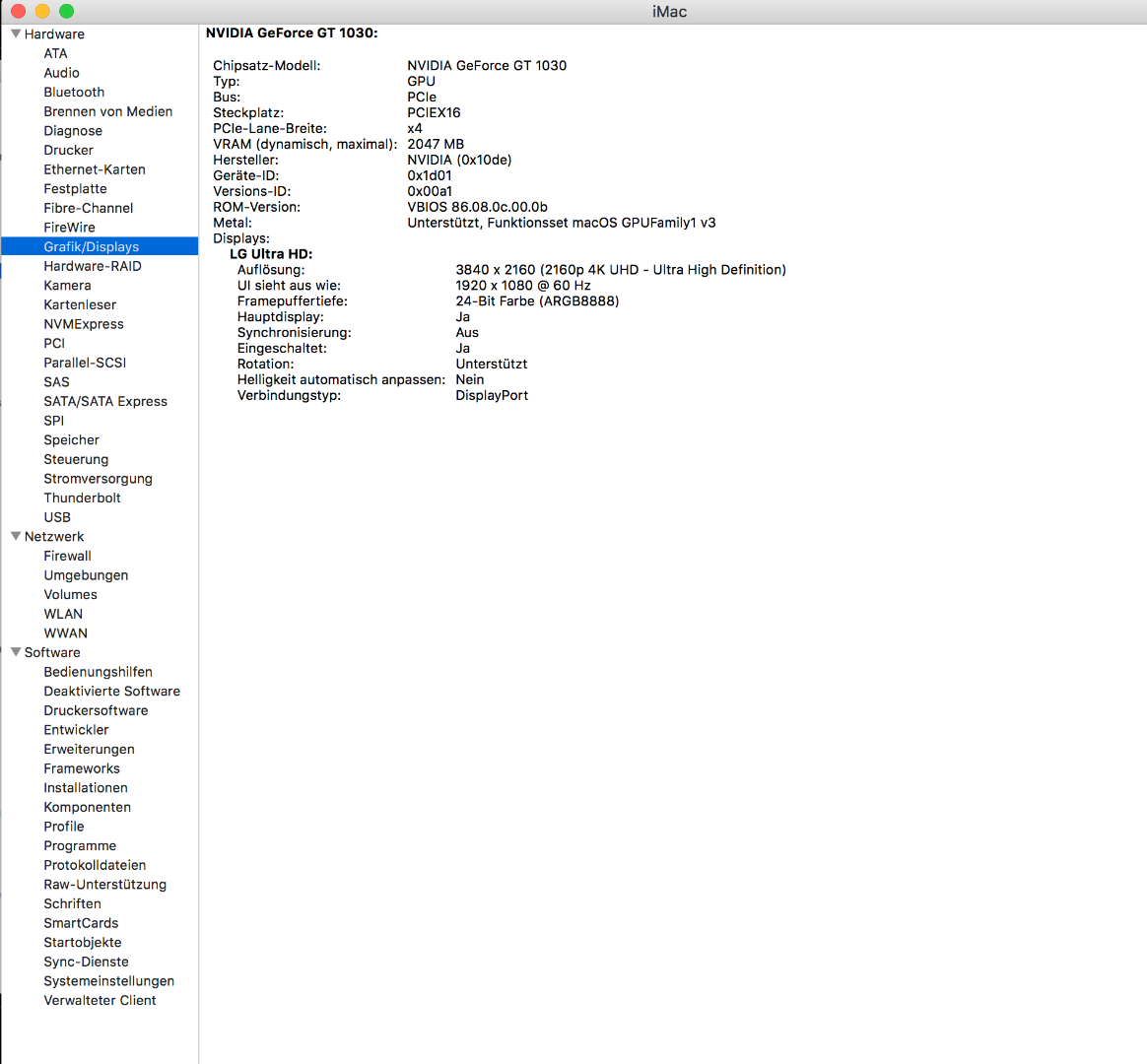The image size is (1147, 1064).
Task: Click the ROM version VBIOS 86.08.0c.00.0b
Action: click(x=478, y=207)
